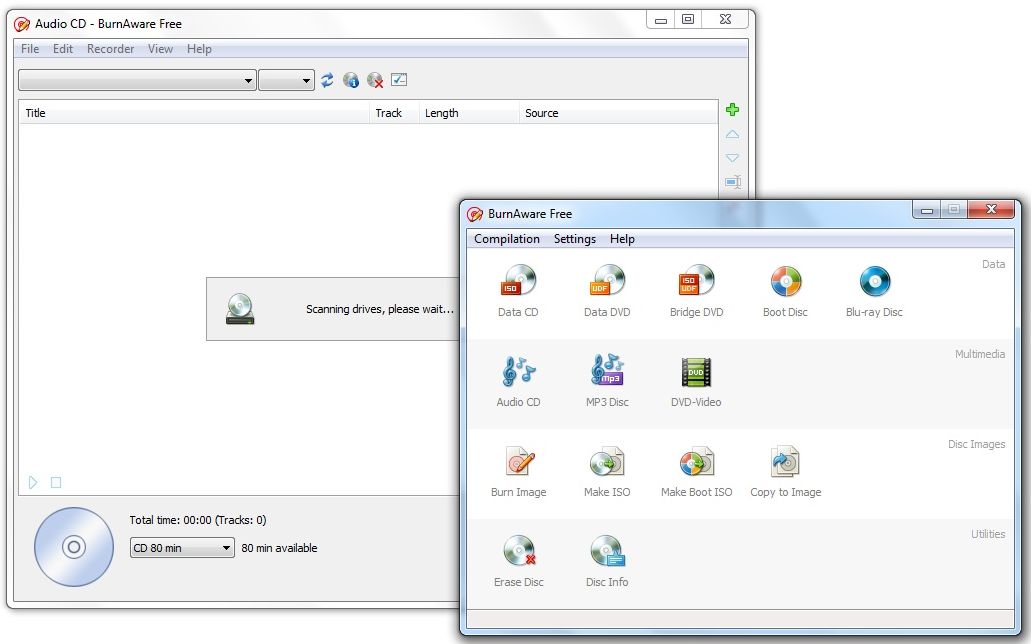Click the Title column header

point(194,113)
